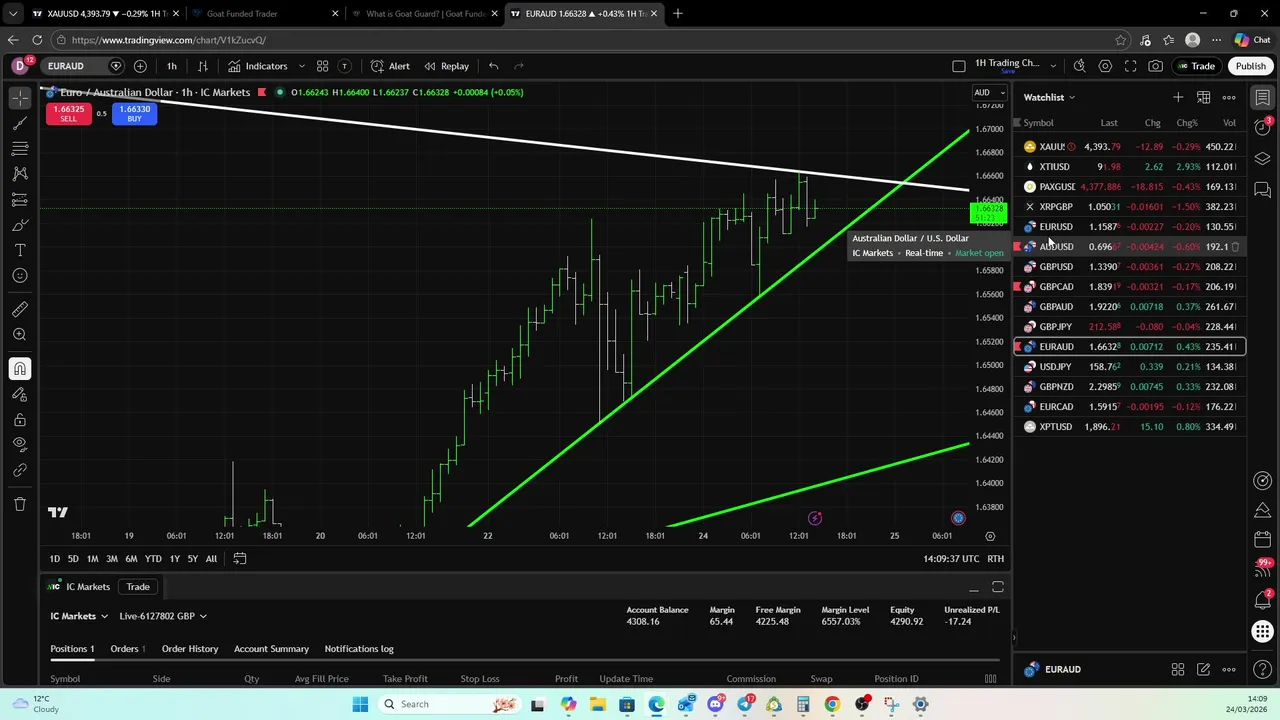Open the text annotation tool

[20, 250]
